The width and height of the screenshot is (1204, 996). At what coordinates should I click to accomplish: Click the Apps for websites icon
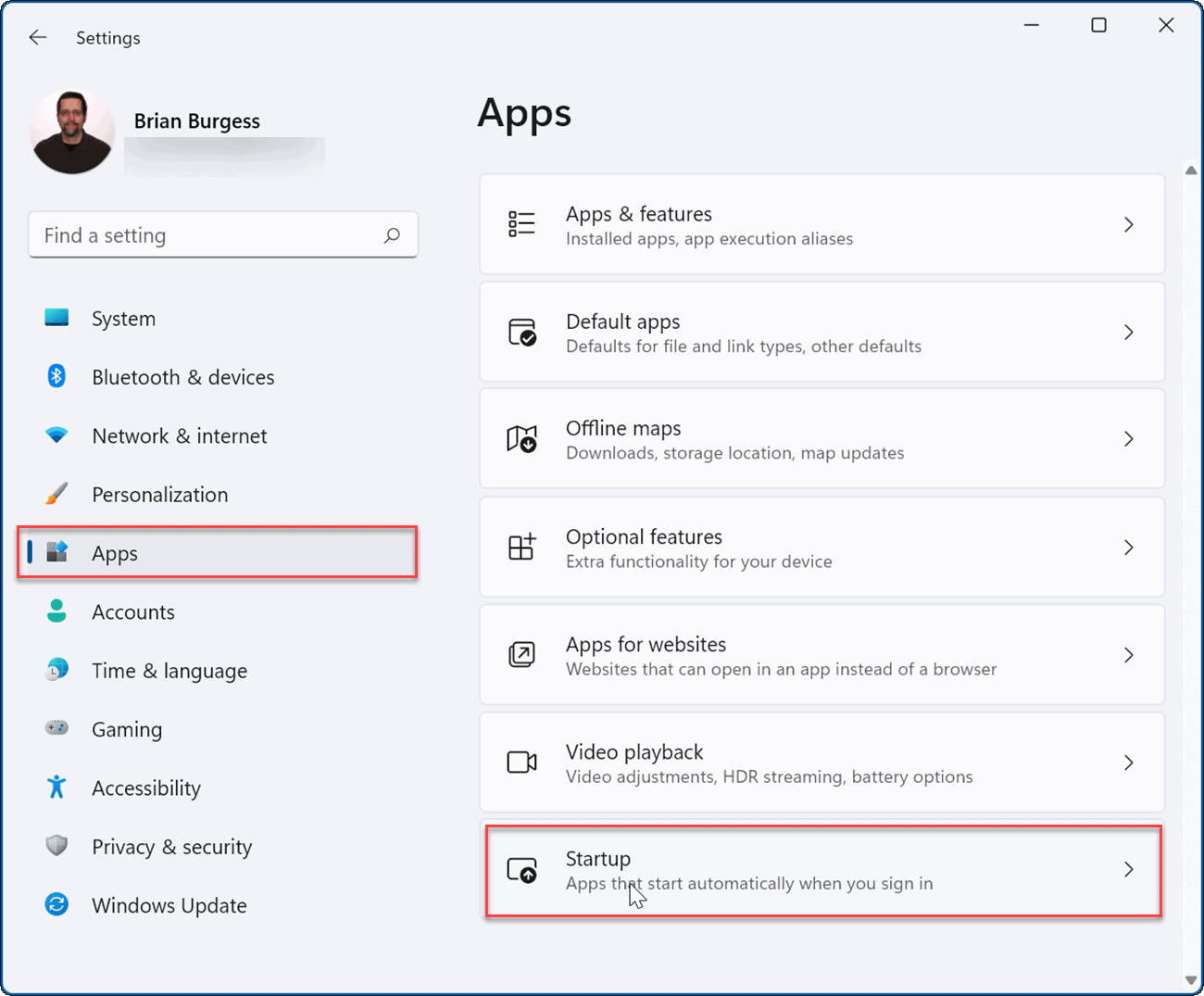click(x=521, y=655)
